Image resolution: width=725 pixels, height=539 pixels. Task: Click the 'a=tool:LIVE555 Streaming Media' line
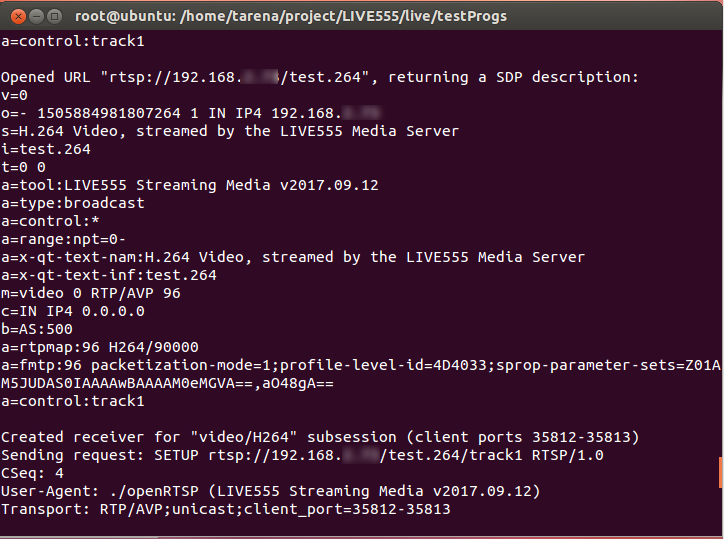pos(190,185)
